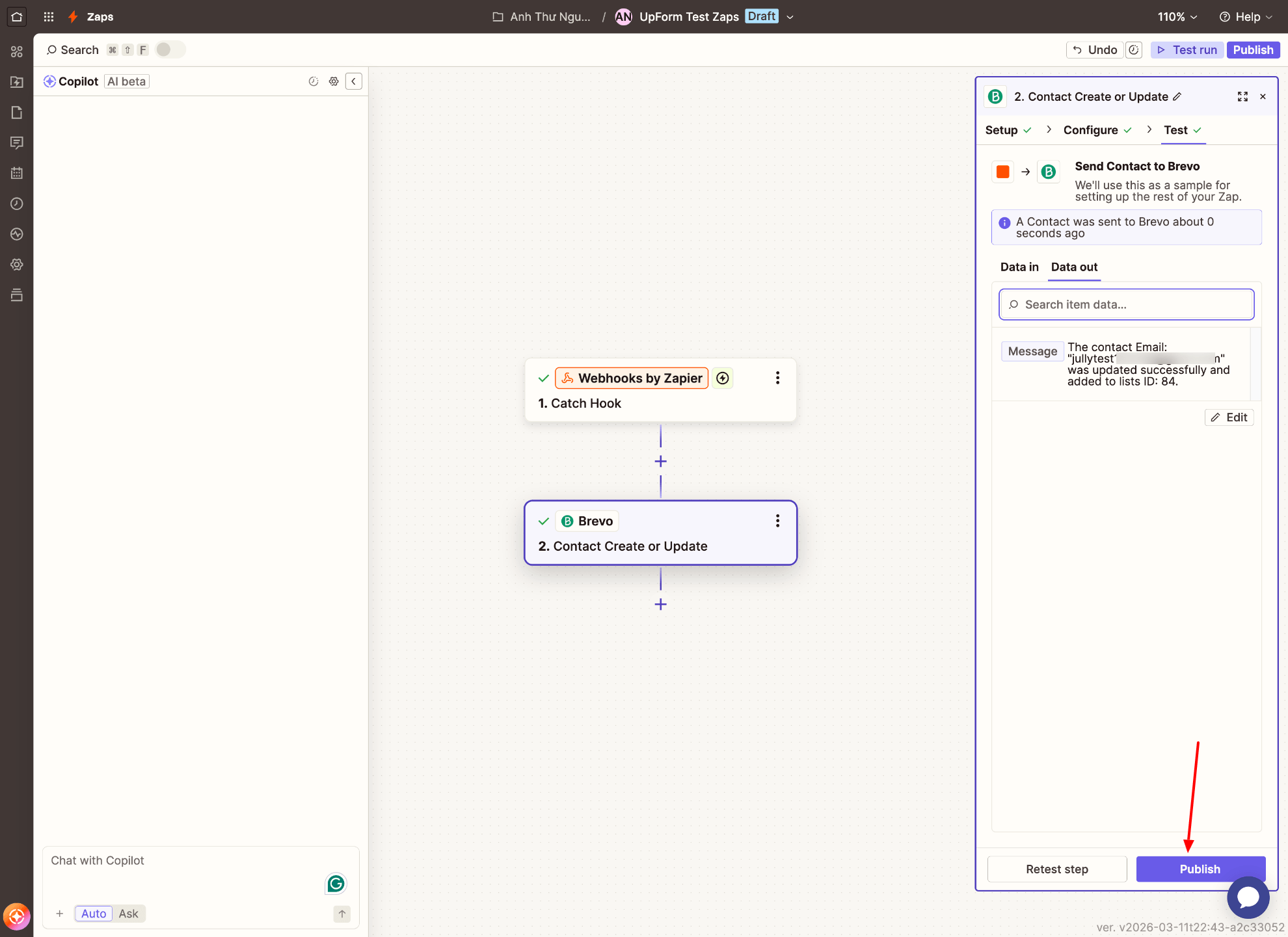Open Copilot settings gear icon

coord(334,81)
